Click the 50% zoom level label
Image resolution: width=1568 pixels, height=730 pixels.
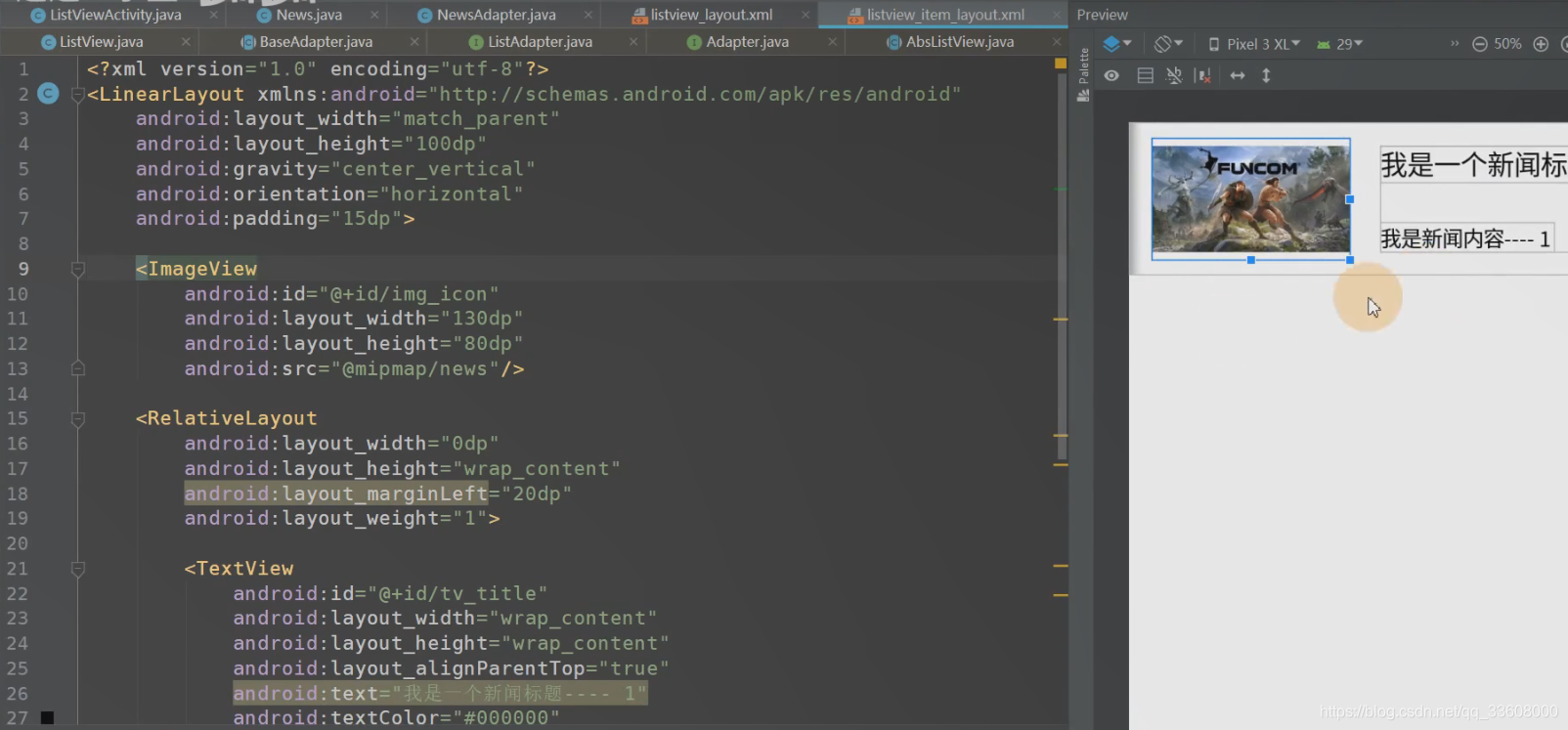pos(1507,44)
